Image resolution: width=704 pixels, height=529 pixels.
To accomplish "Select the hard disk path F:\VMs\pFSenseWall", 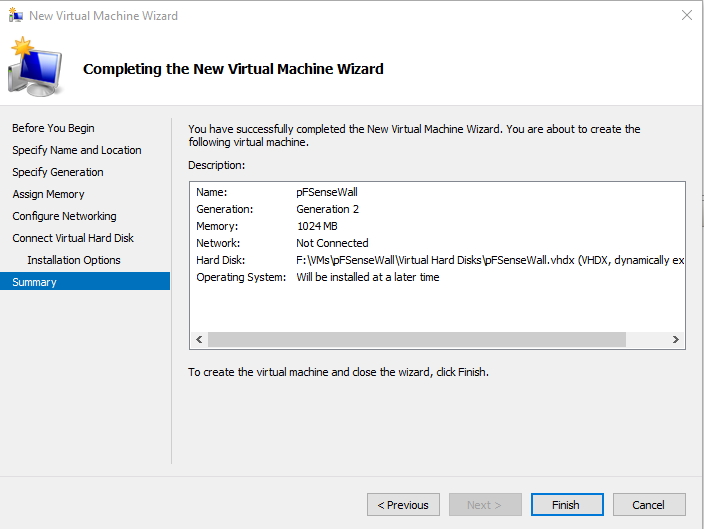I will pyautogui.click(x=490, y=260).
